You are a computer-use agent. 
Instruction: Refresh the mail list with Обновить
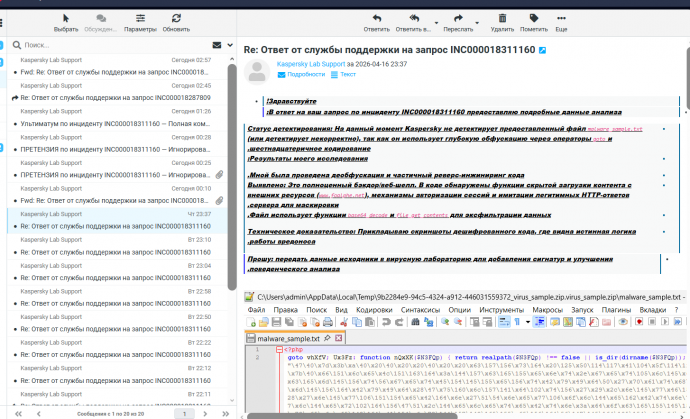click(176, 17)
